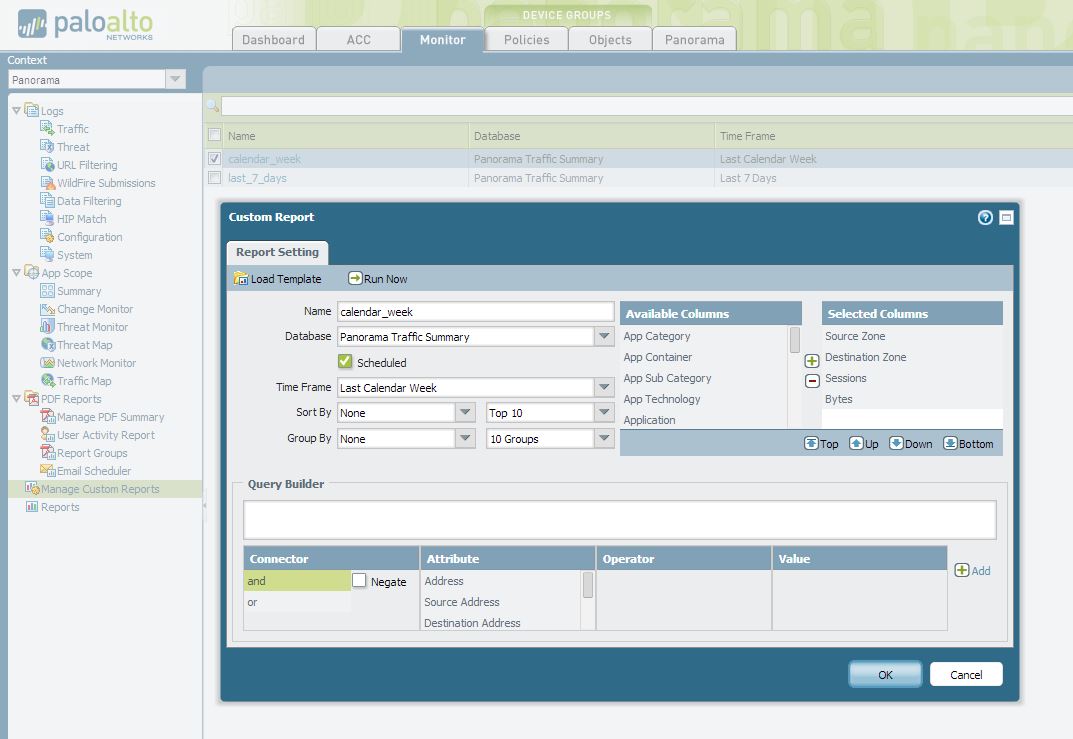Click the green plus add-column icon
This screenshot has height=739, width=1073.
pyautogui.click(x=812, y=361)
